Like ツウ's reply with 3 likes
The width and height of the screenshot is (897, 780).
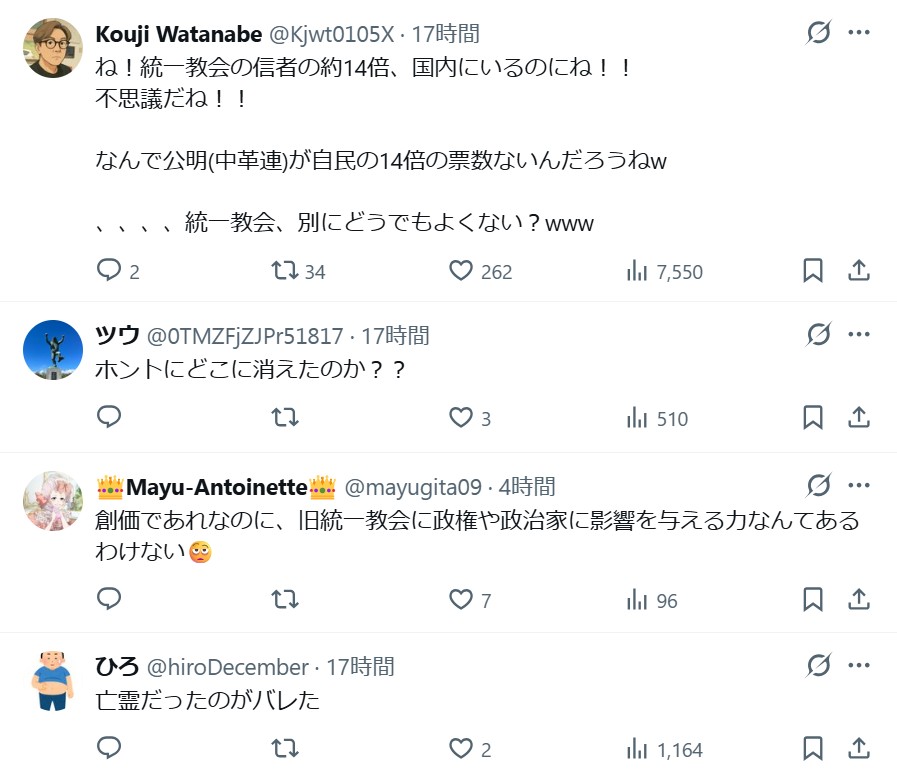pyautogui.click(x=461, y=418)
